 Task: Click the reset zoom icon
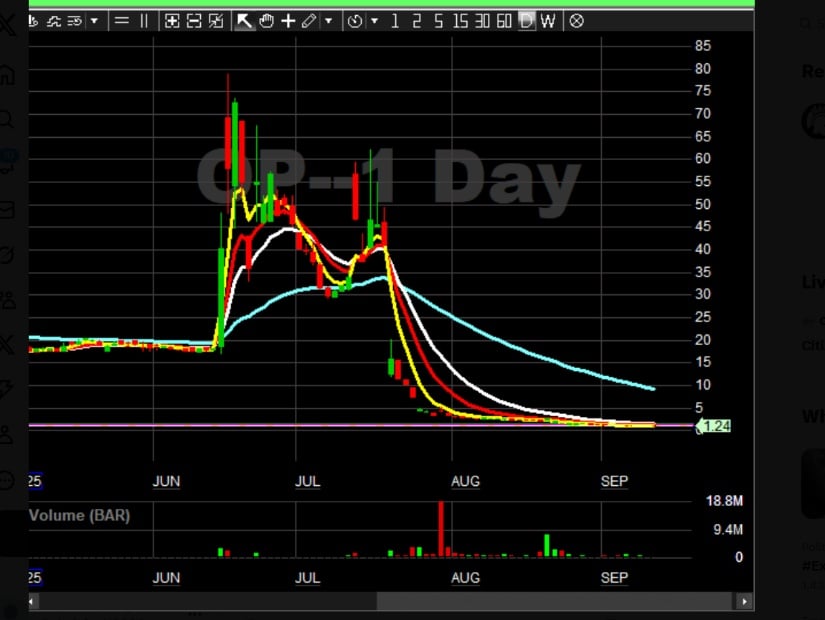[x=216, y=21]
